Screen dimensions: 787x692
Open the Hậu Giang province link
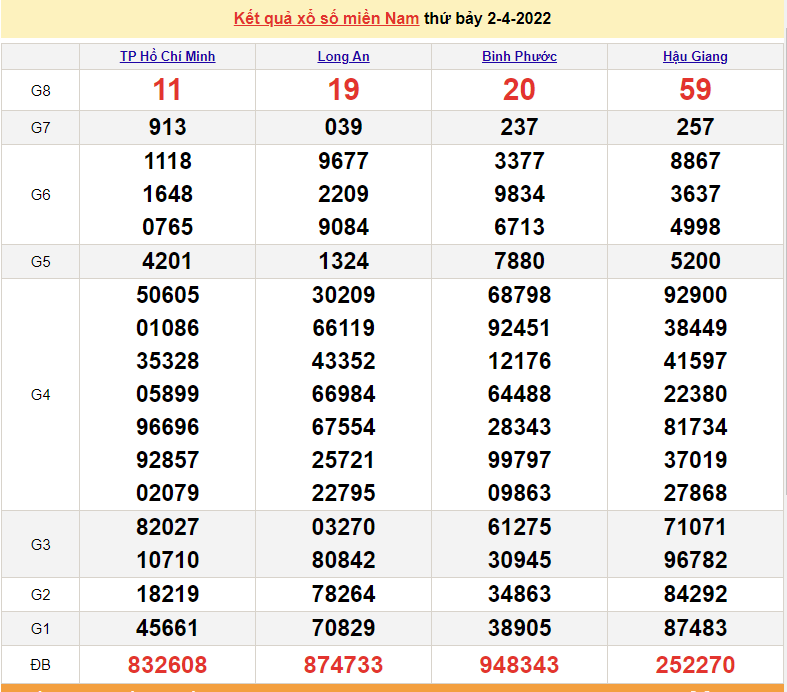(695, 56)
